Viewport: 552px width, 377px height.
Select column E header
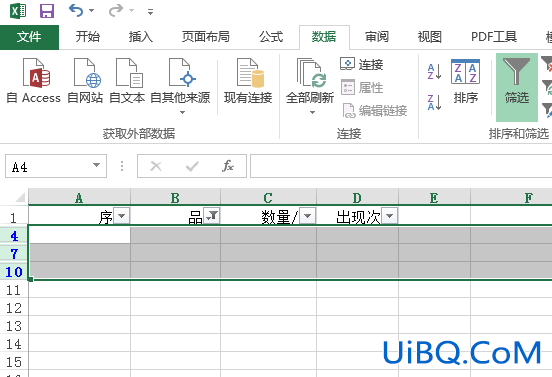click(x=434, y=197)
